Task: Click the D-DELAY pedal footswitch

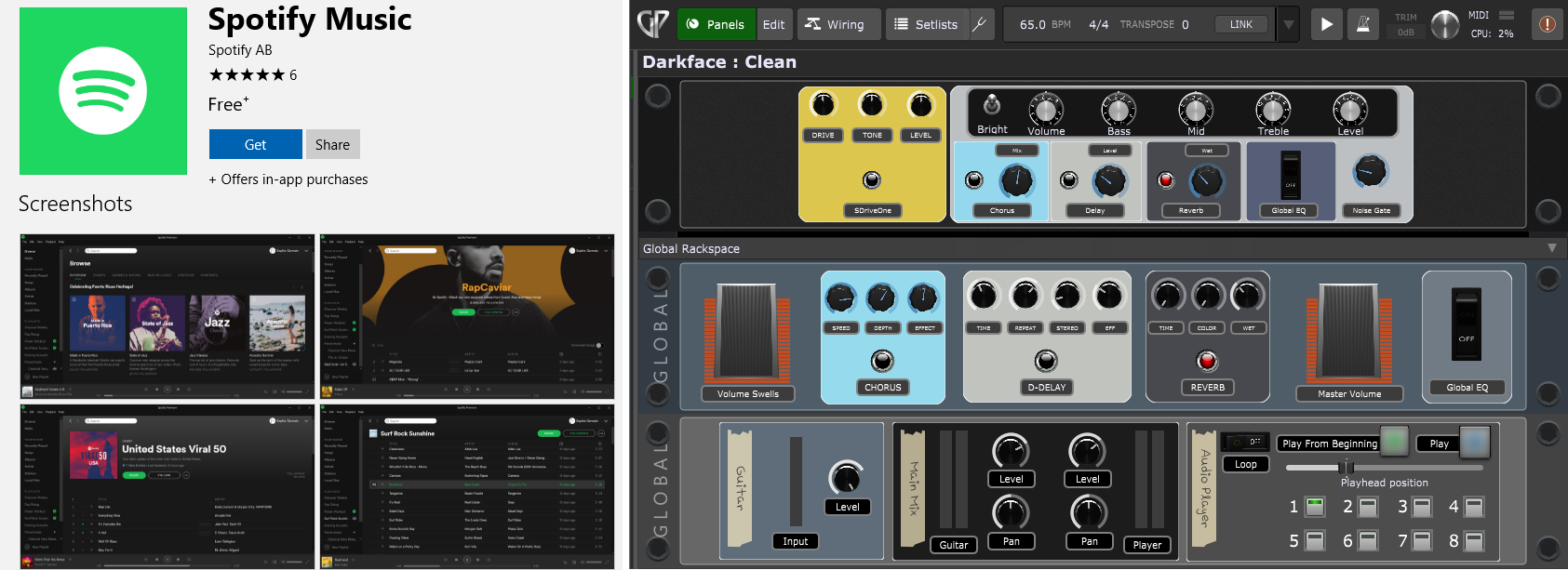Action: pyautogui.click(x=1046, y=361)
